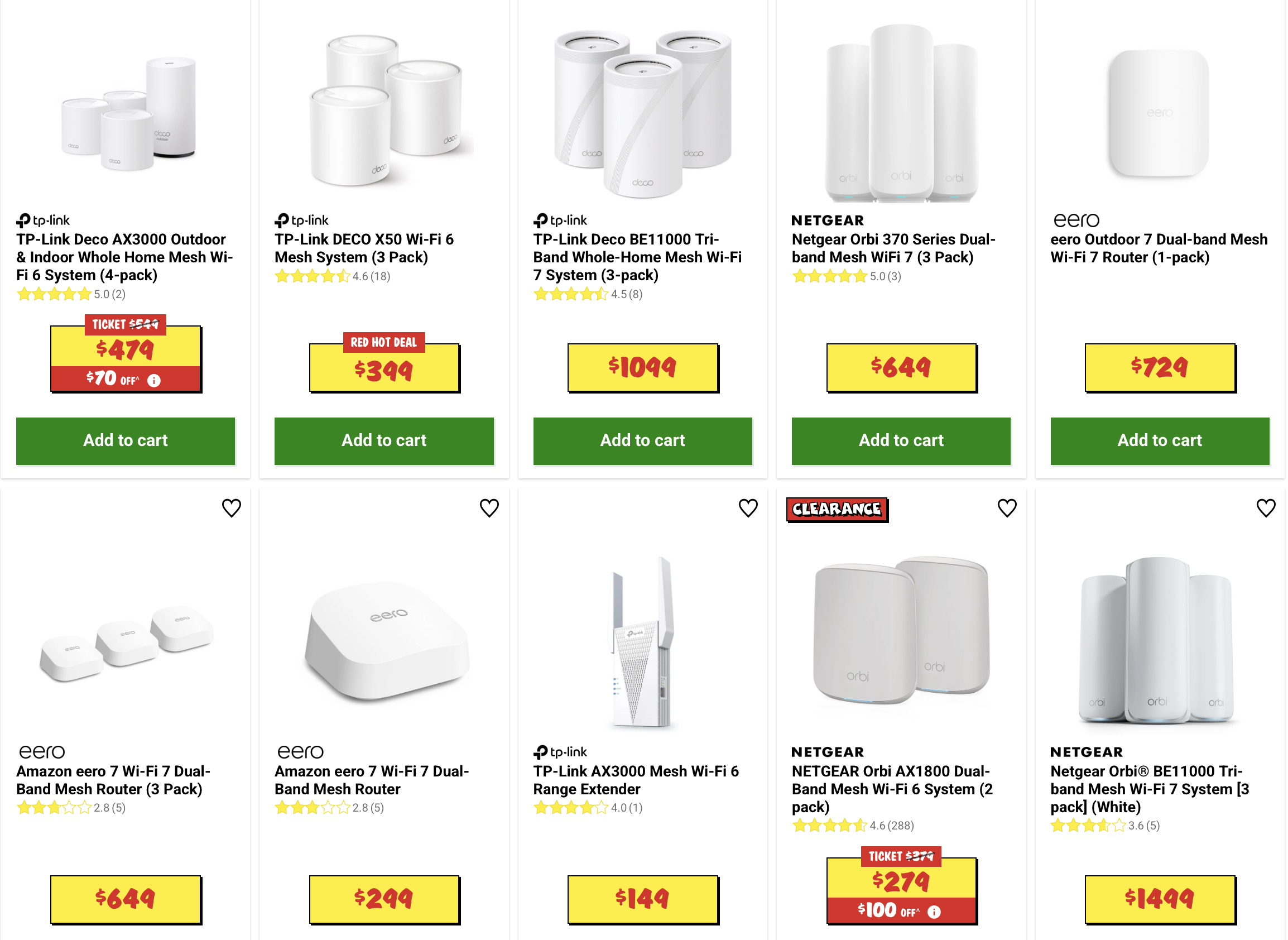Image resolution: width=1288 pixels, height=940 pixels.
Task: Click the wishlist heart on Amazon eero 7 Dual-Band Router
Action: (490, 508)
